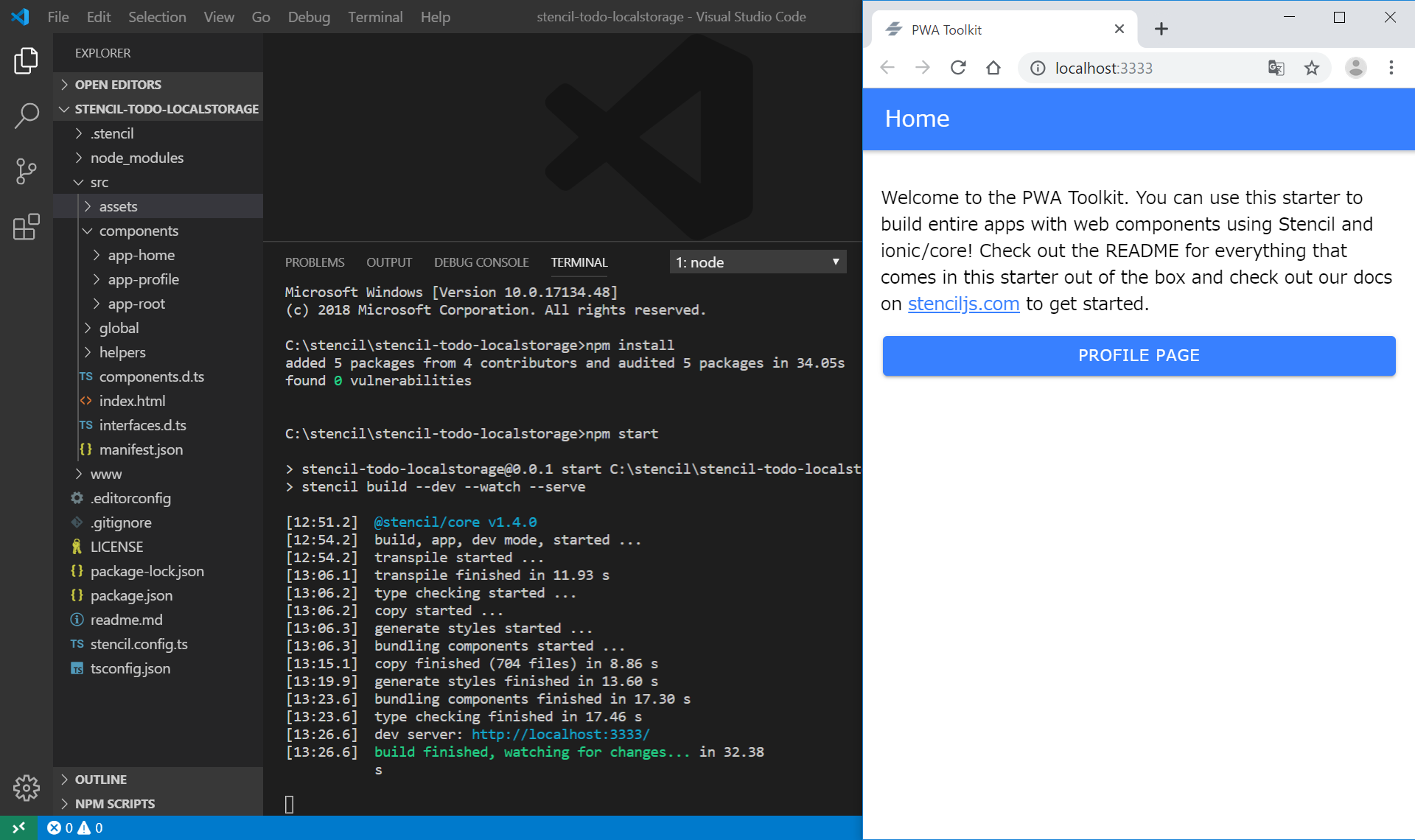This screenshot has width=1415, height=840.
Task: Expand the global folder
Action: coord(158,327)
